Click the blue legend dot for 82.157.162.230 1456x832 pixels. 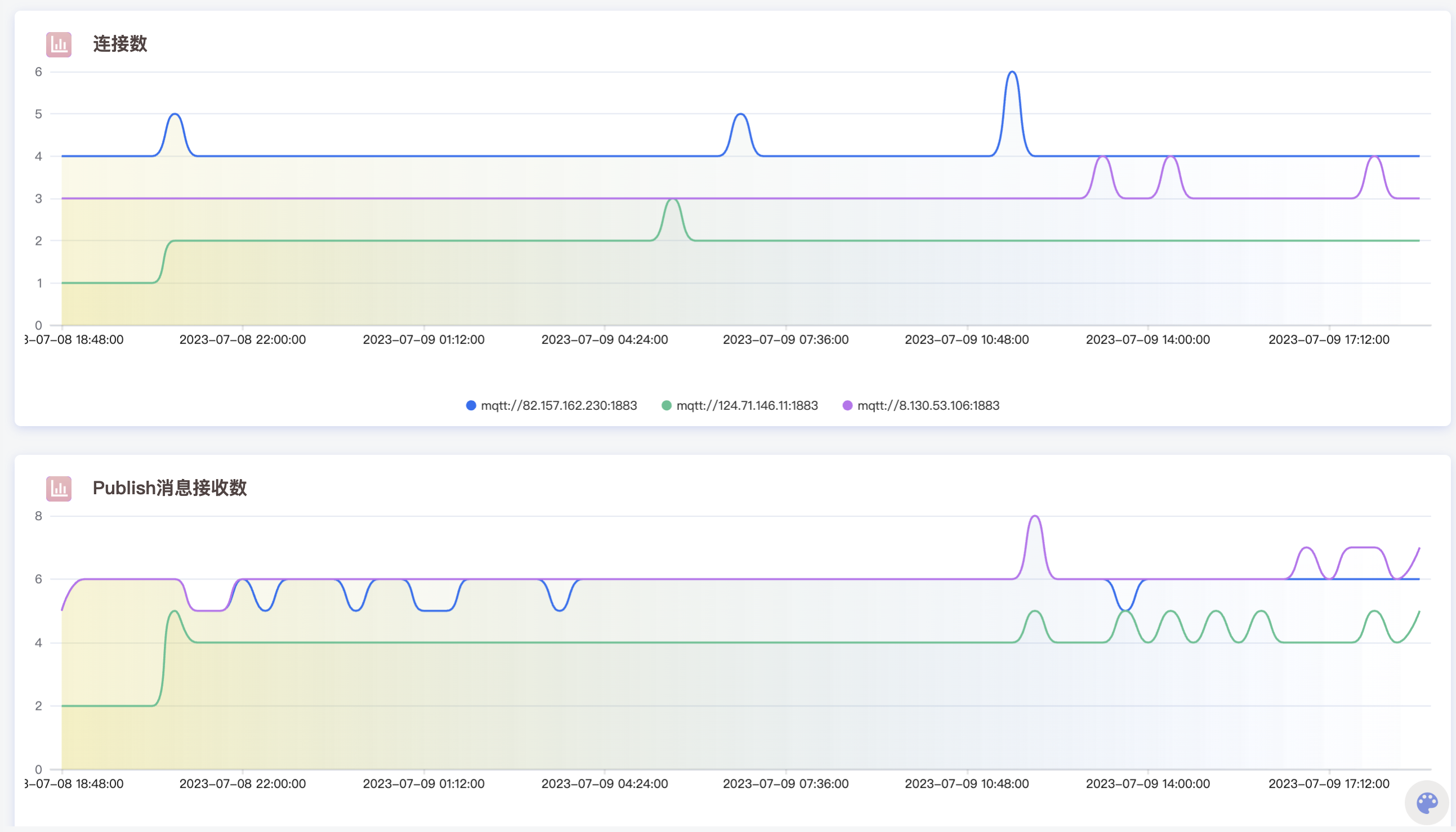click(x=471, y=405)
